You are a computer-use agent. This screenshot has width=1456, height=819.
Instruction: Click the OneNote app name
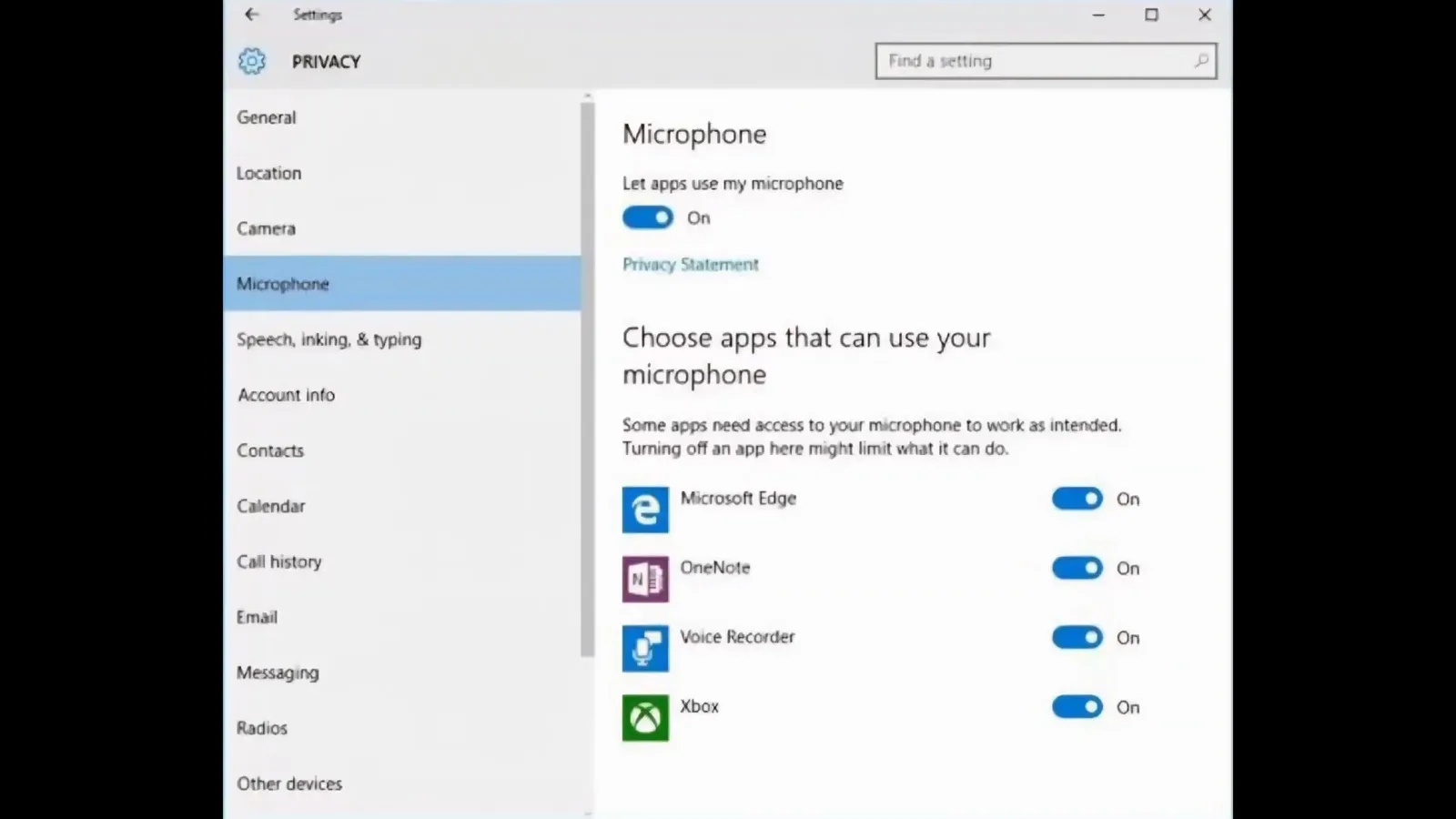[x=715, y=568]
